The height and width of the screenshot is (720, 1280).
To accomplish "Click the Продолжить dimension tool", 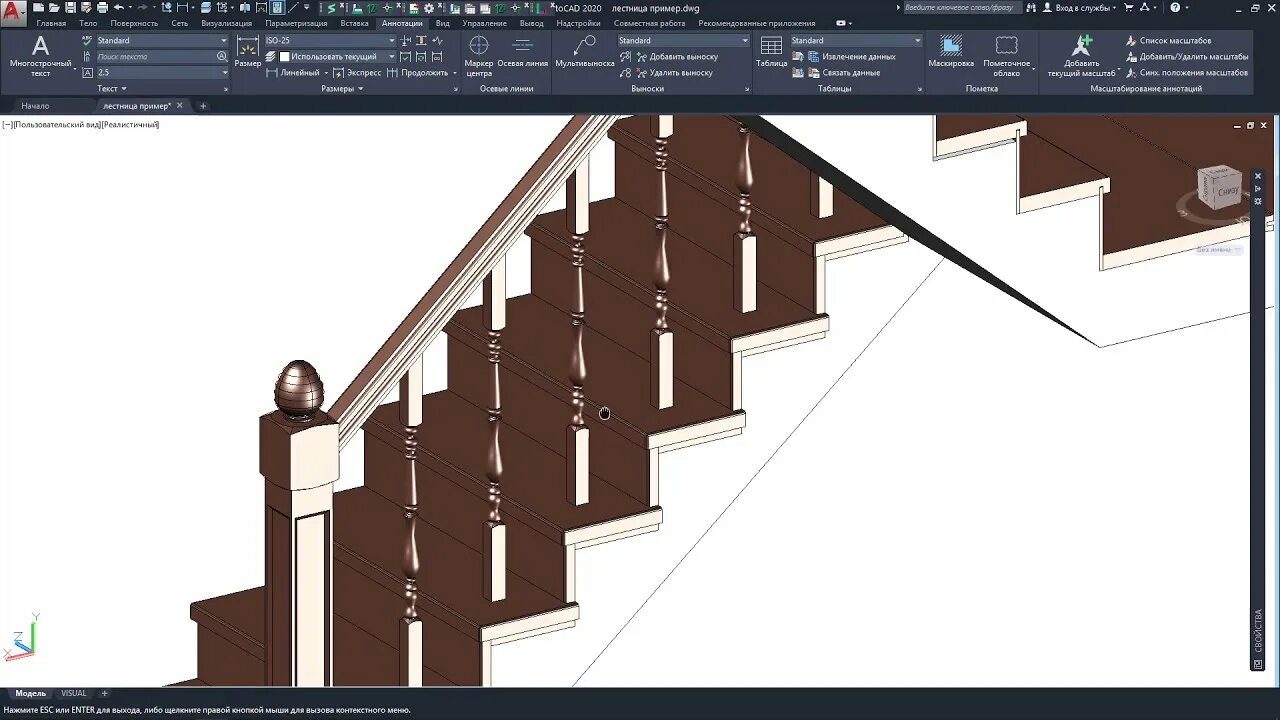I will [x=418, y=72].
